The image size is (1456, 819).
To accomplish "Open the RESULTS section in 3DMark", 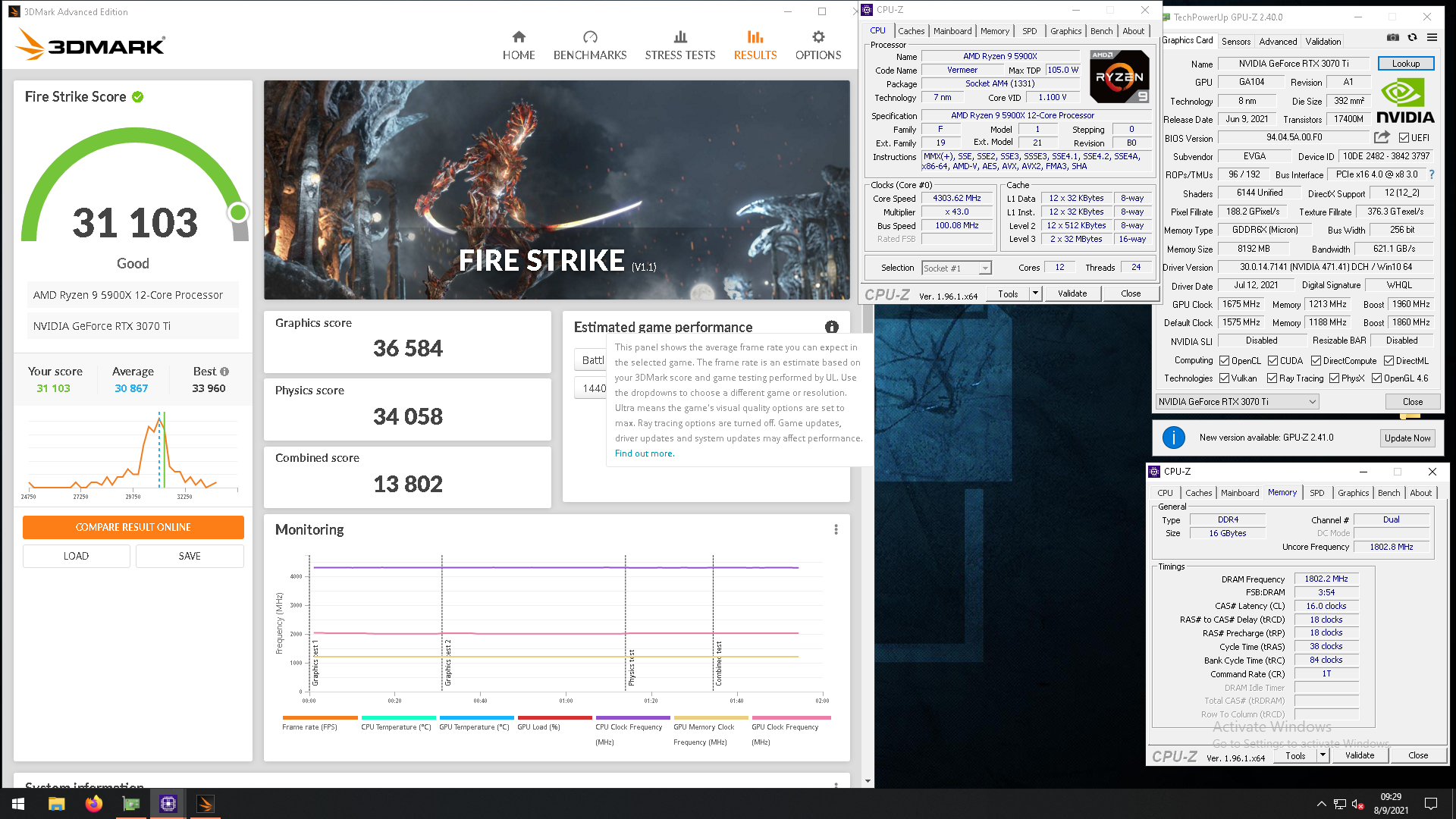I will click(755, 45).
